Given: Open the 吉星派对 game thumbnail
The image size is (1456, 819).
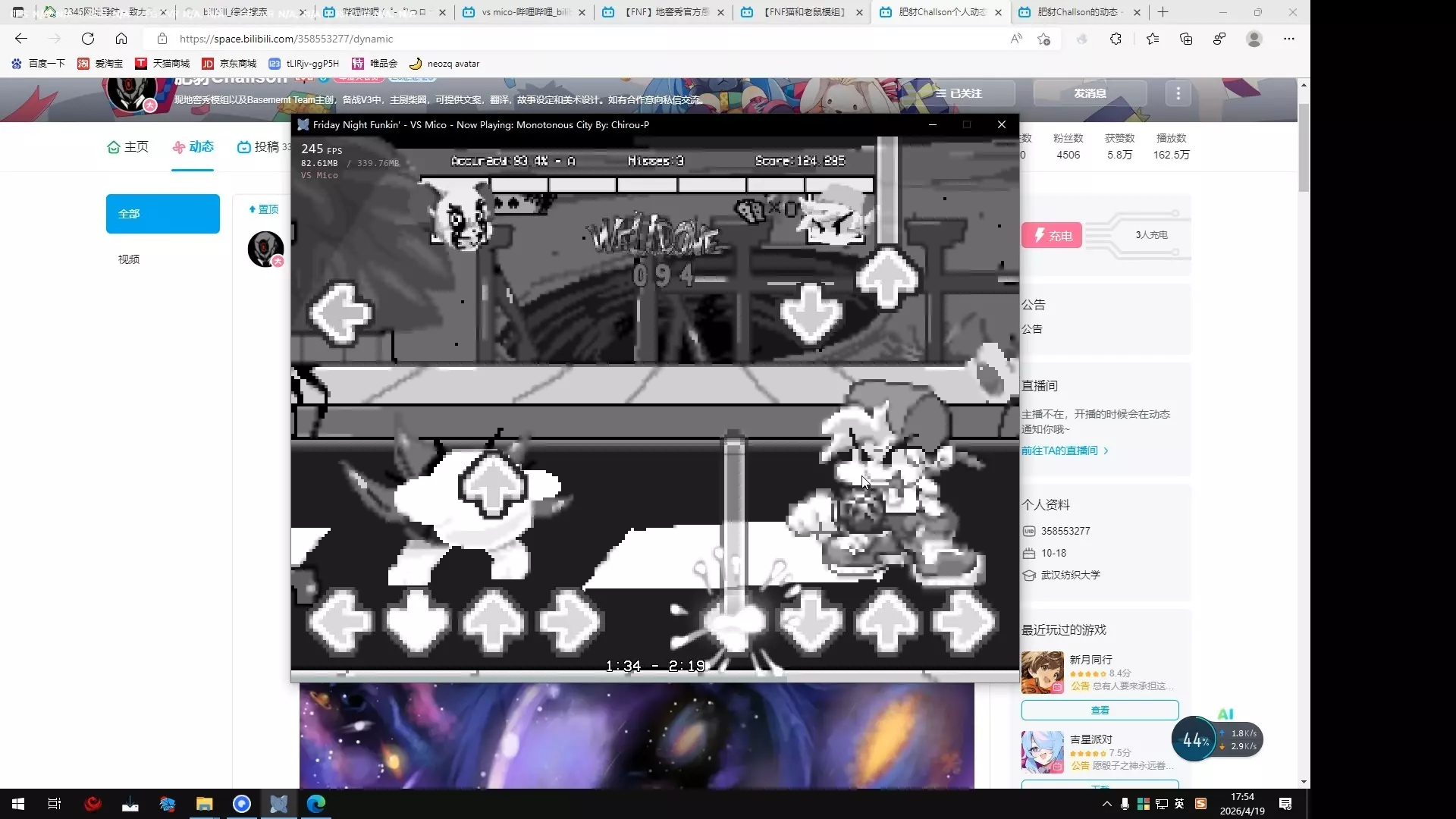Looking at the screenshot, I should [x=1043, y=752].
